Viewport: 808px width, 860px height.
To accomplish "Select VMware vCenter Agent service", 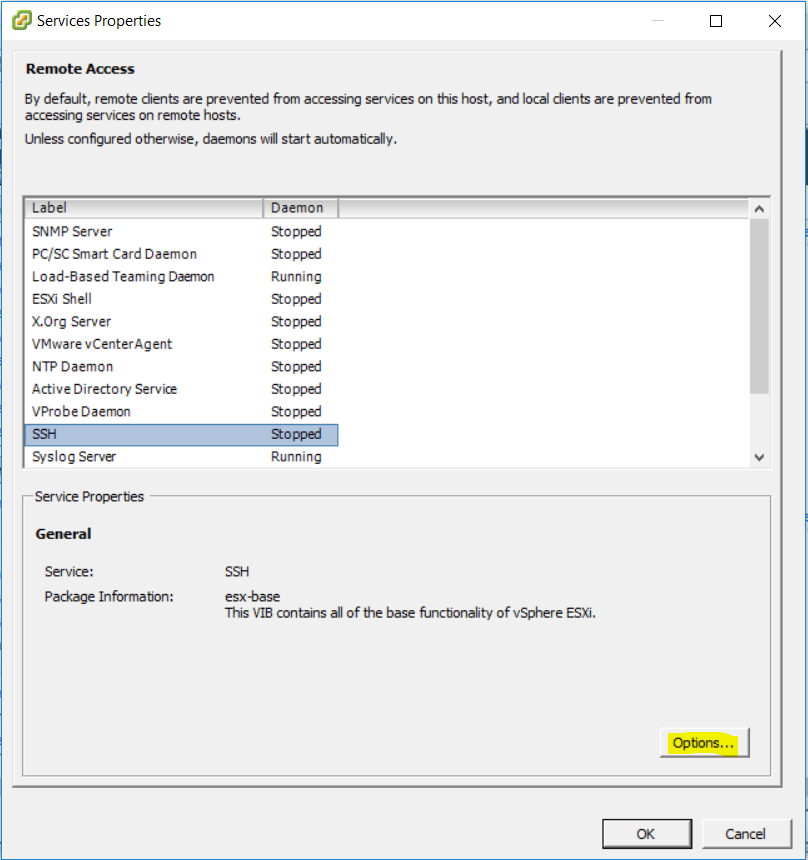I will 181,344.
